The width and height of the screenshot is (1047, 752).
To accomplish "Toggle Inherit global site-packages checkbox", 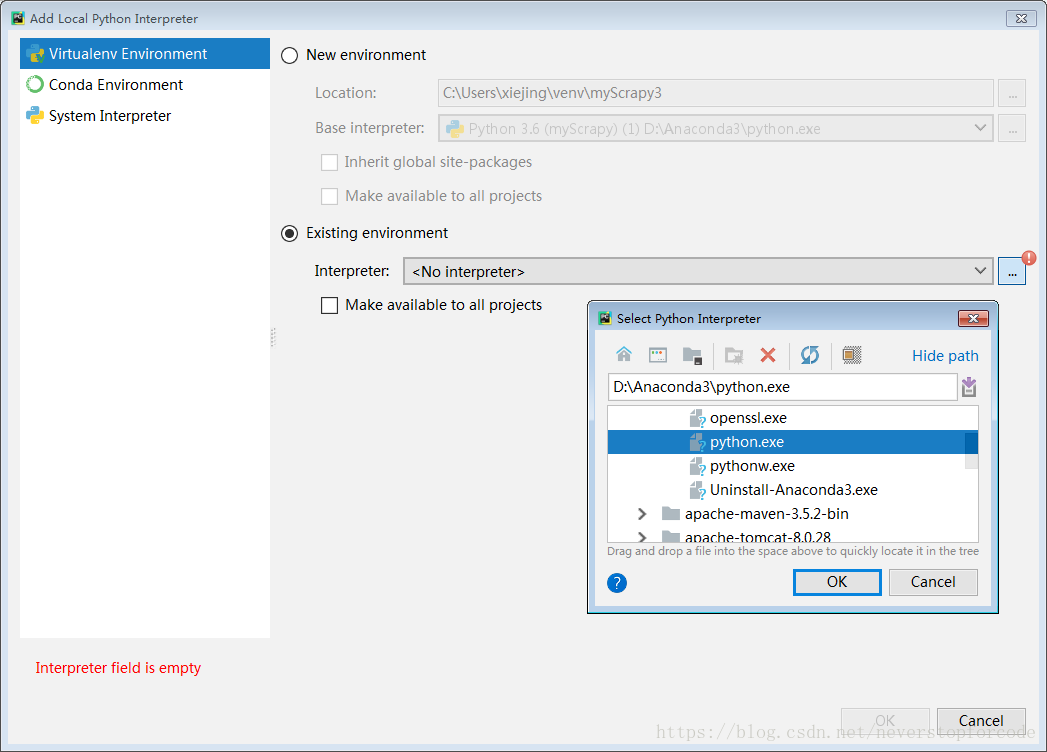I will pyautogui.click(x=329, y=162).
